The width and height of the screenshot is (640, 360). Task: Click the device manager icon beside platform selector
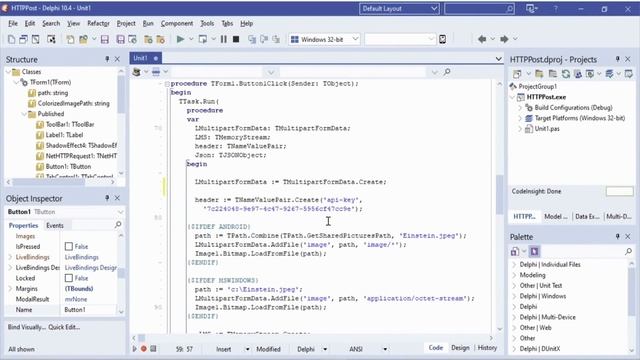pyautogui.click(x=442, y=39)
